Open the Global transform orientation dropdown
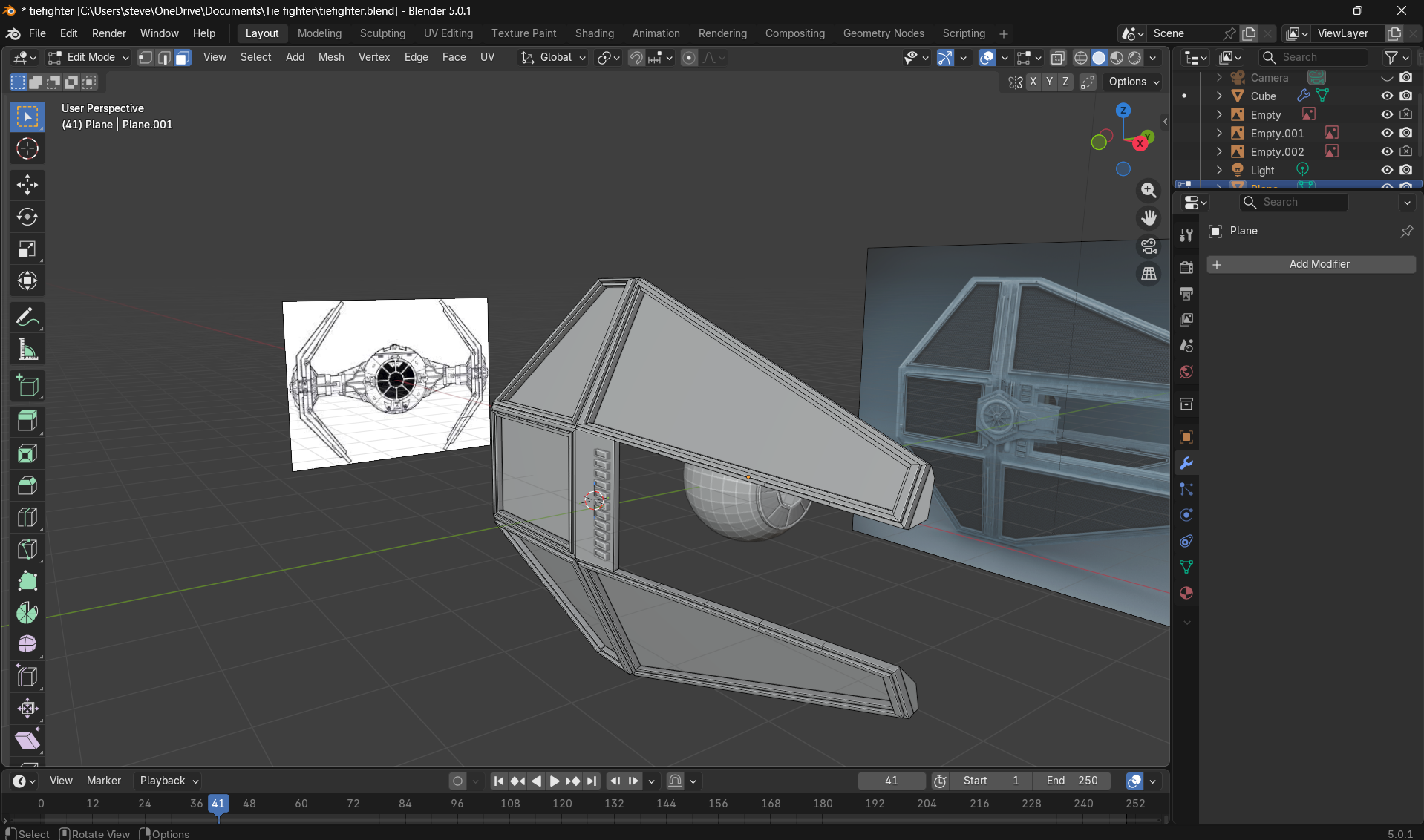Screen dimensions: 1424x840 (553, 57)
